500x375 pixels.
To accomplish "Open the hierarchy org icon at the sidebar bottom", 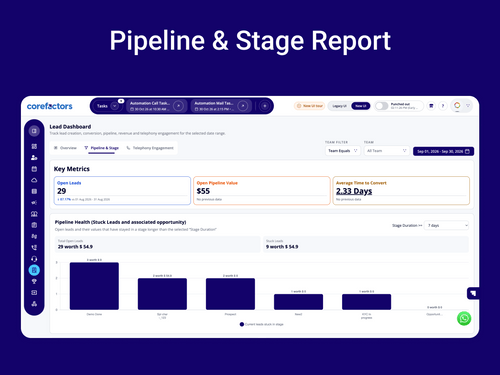I will coord(34,304).
